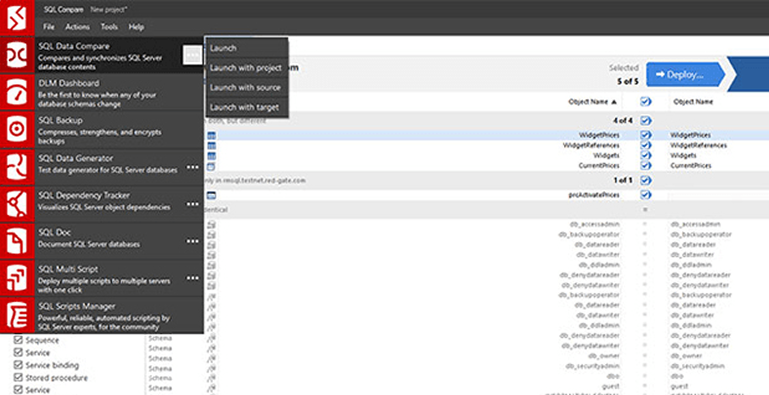This screenshot has height=395, width=769.
Task: Choose Launch with source
Action: pos(247,87)
